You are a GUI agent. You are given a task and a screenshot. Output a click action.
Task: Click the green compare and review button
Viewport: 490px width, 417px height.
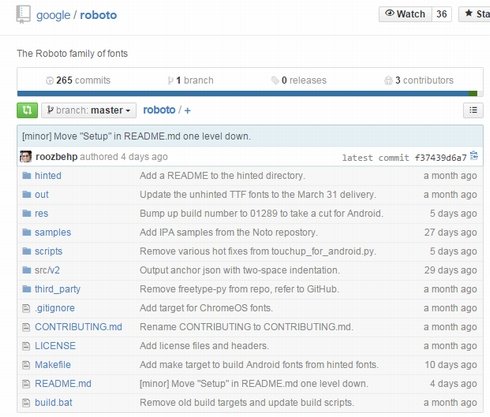pyautogui.click(x=27, y=110)
